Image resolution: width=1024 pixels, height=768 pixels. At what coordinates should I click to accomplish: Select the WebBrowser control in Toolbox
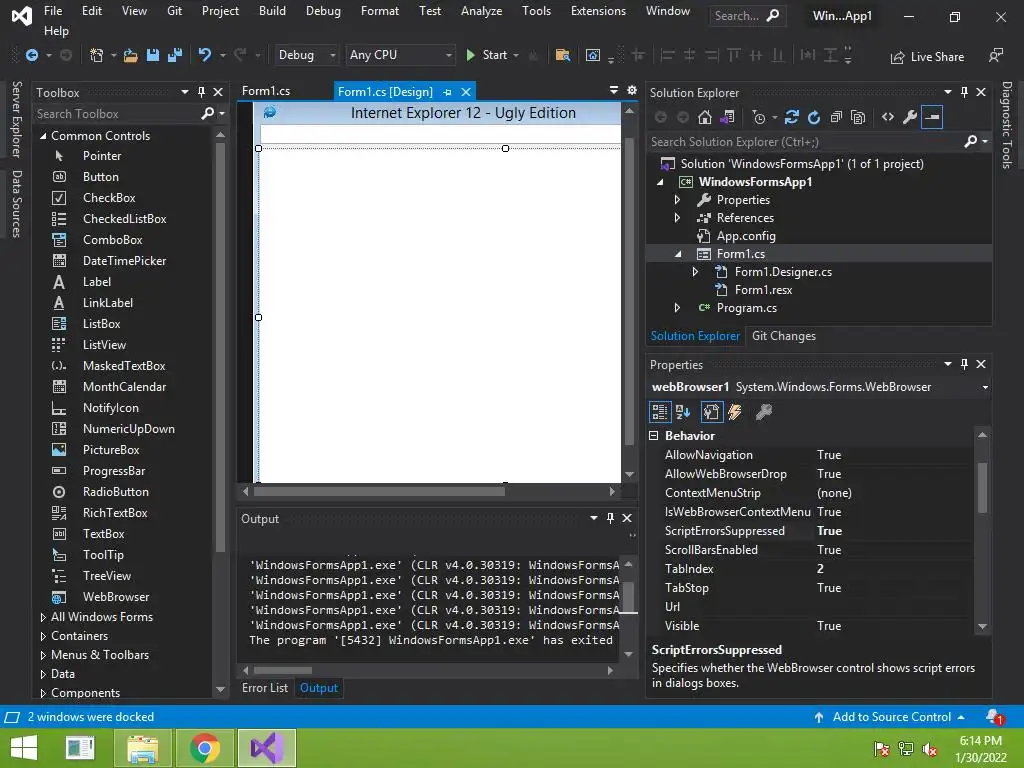click(116, 596)
